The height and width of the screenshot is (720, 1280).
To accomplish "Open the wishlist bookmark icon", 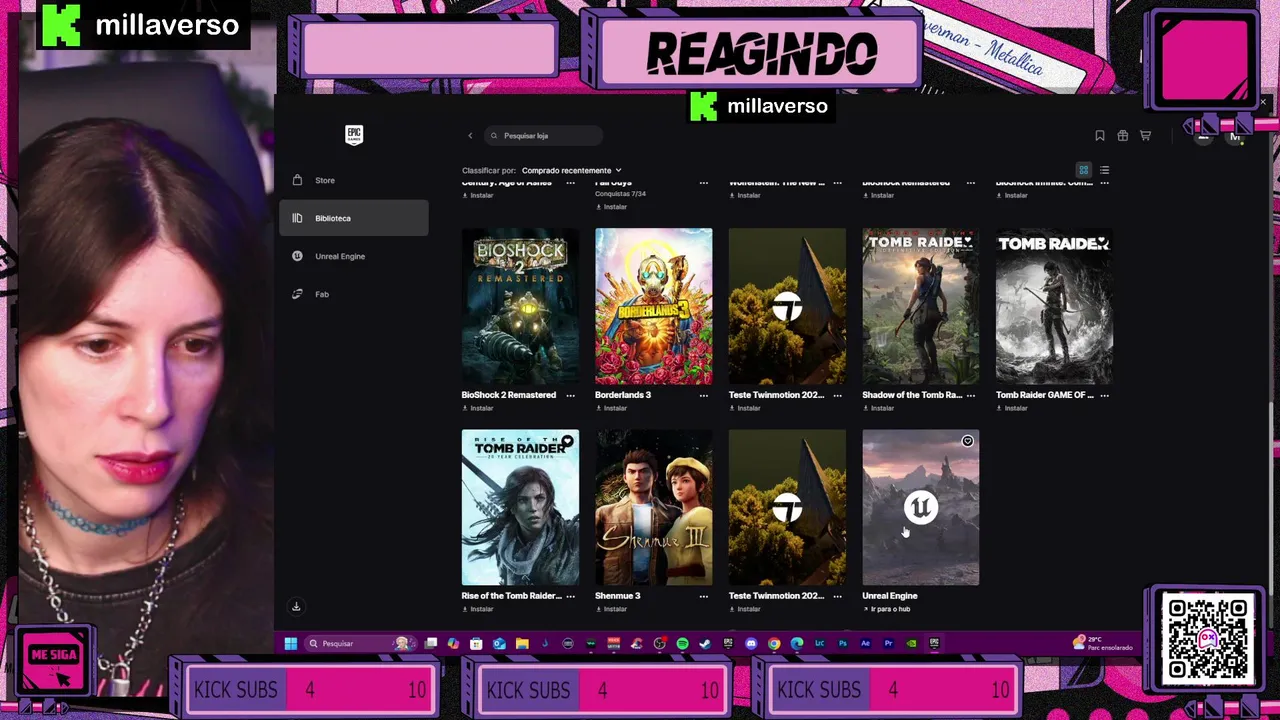I will 1100,136.
